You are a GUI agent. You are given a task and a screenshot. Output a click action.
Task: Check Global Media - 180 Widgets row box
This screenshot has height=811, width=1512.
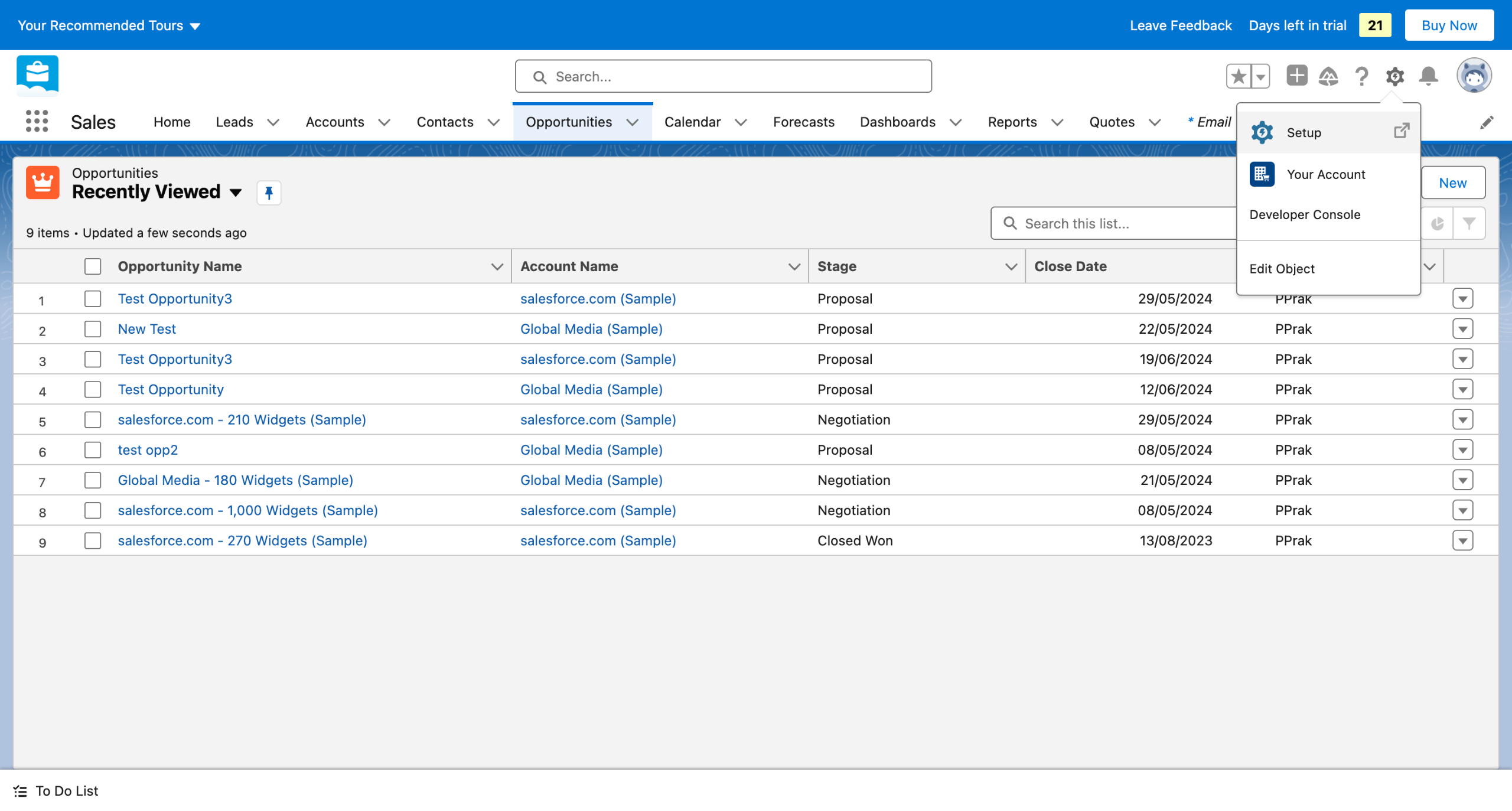(x=93, y=480)
